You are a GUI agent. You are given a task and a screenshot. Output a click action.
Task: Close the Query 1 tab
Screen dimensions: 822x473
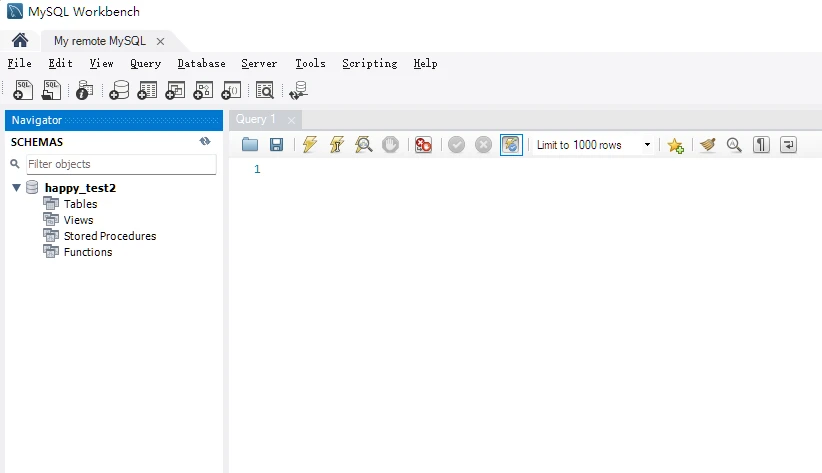coord(291,121)
